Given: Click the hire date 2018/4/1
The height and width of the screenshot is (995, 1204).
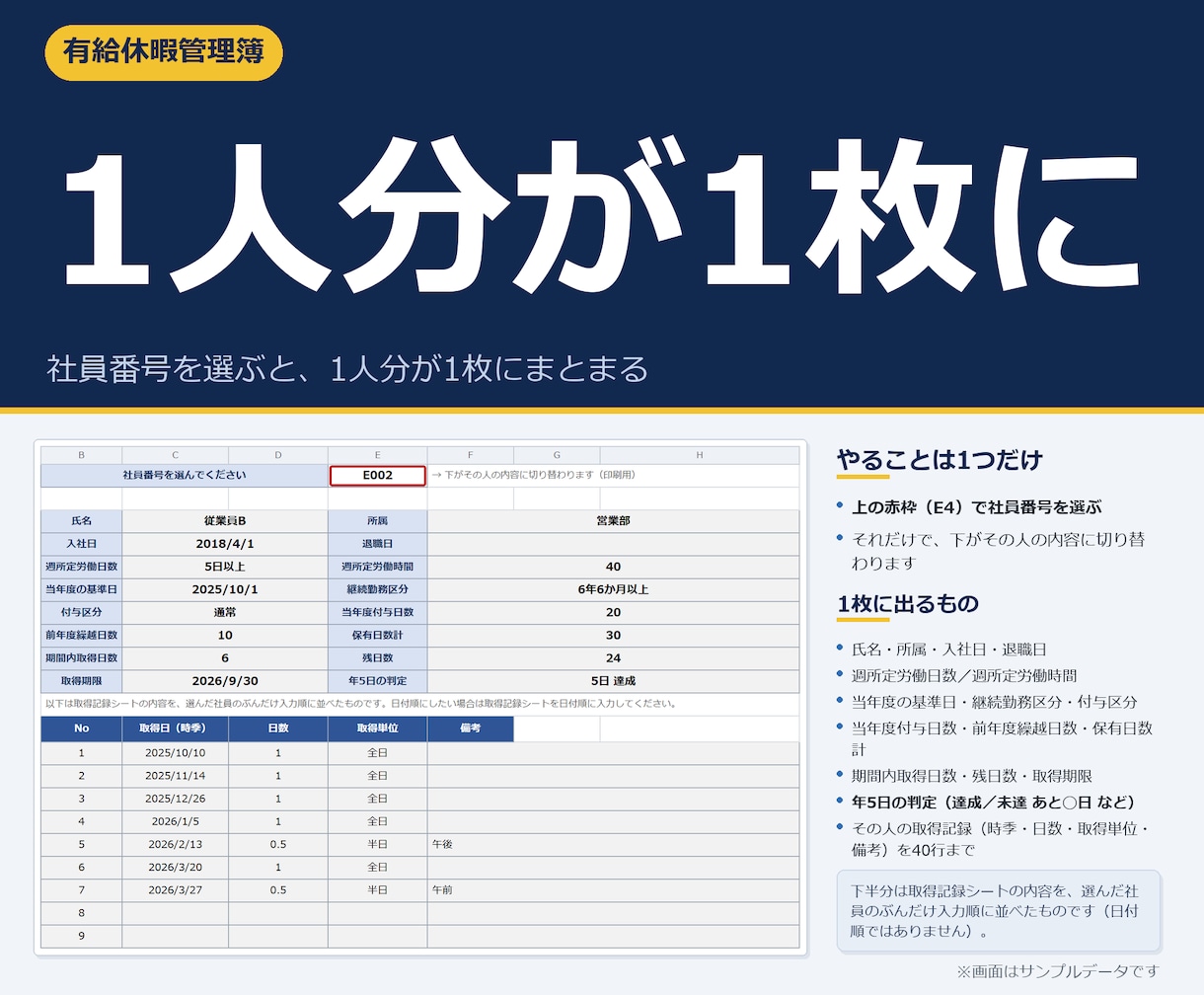Looking at the screenshot, I should (225, 544).
